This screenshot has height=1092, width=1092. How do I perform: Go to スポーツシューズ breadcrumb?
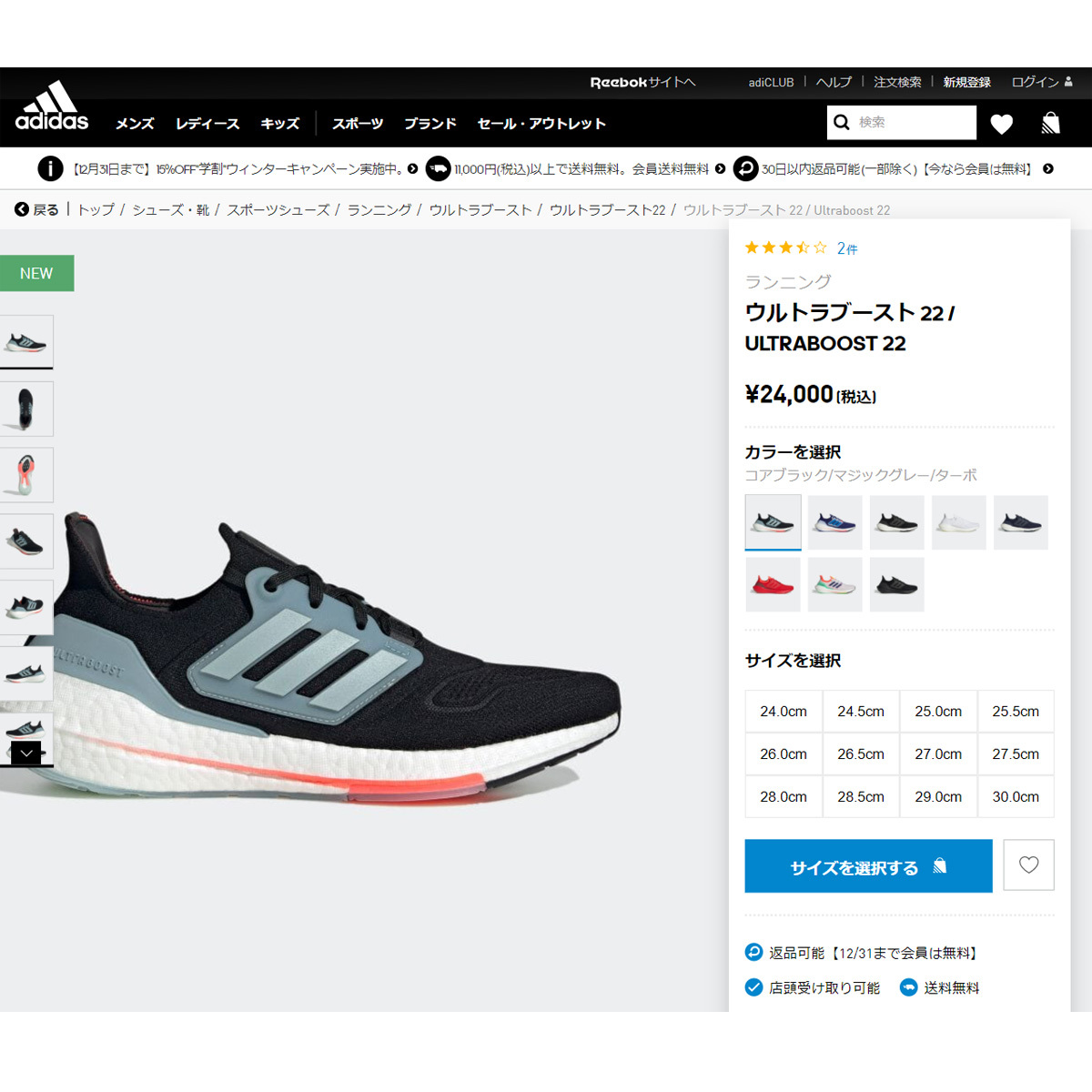pos(278,210)
